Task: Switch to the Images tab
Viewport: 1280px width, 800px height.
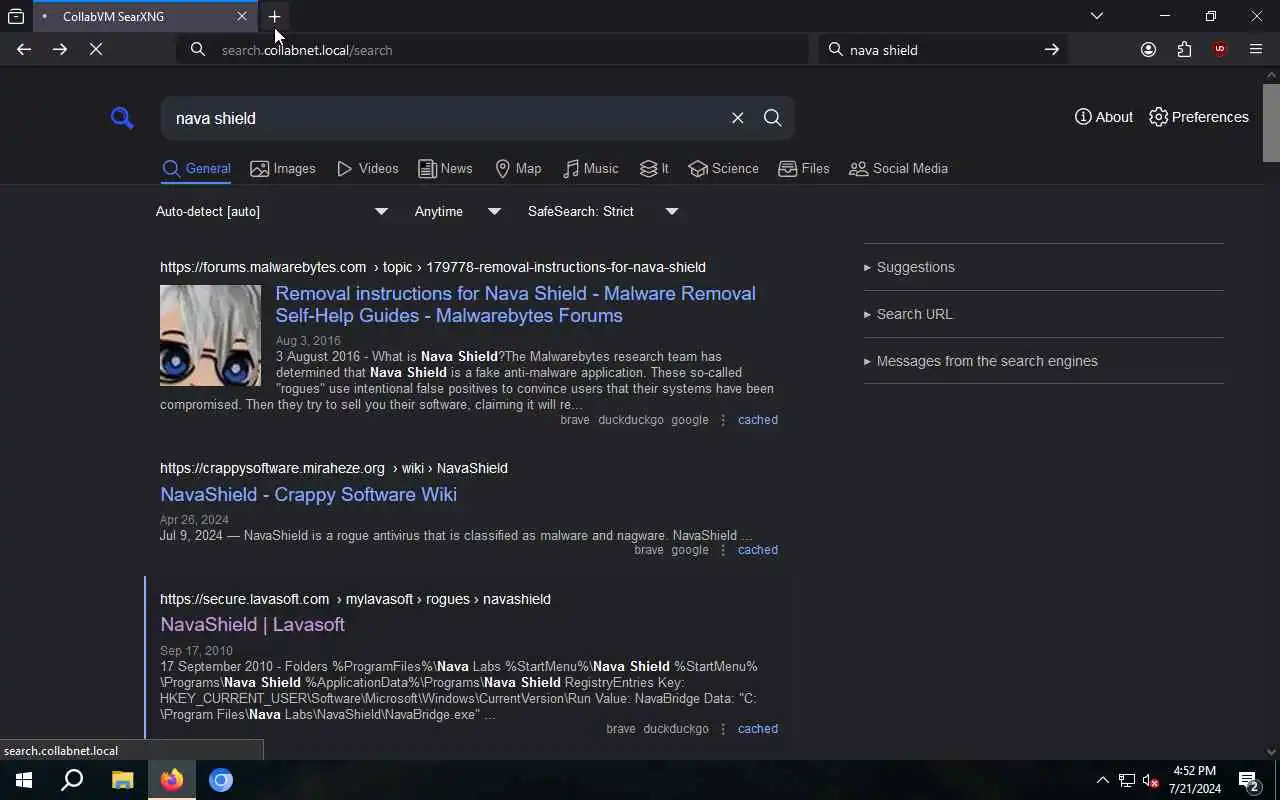Action: click(x=283, y=168)
